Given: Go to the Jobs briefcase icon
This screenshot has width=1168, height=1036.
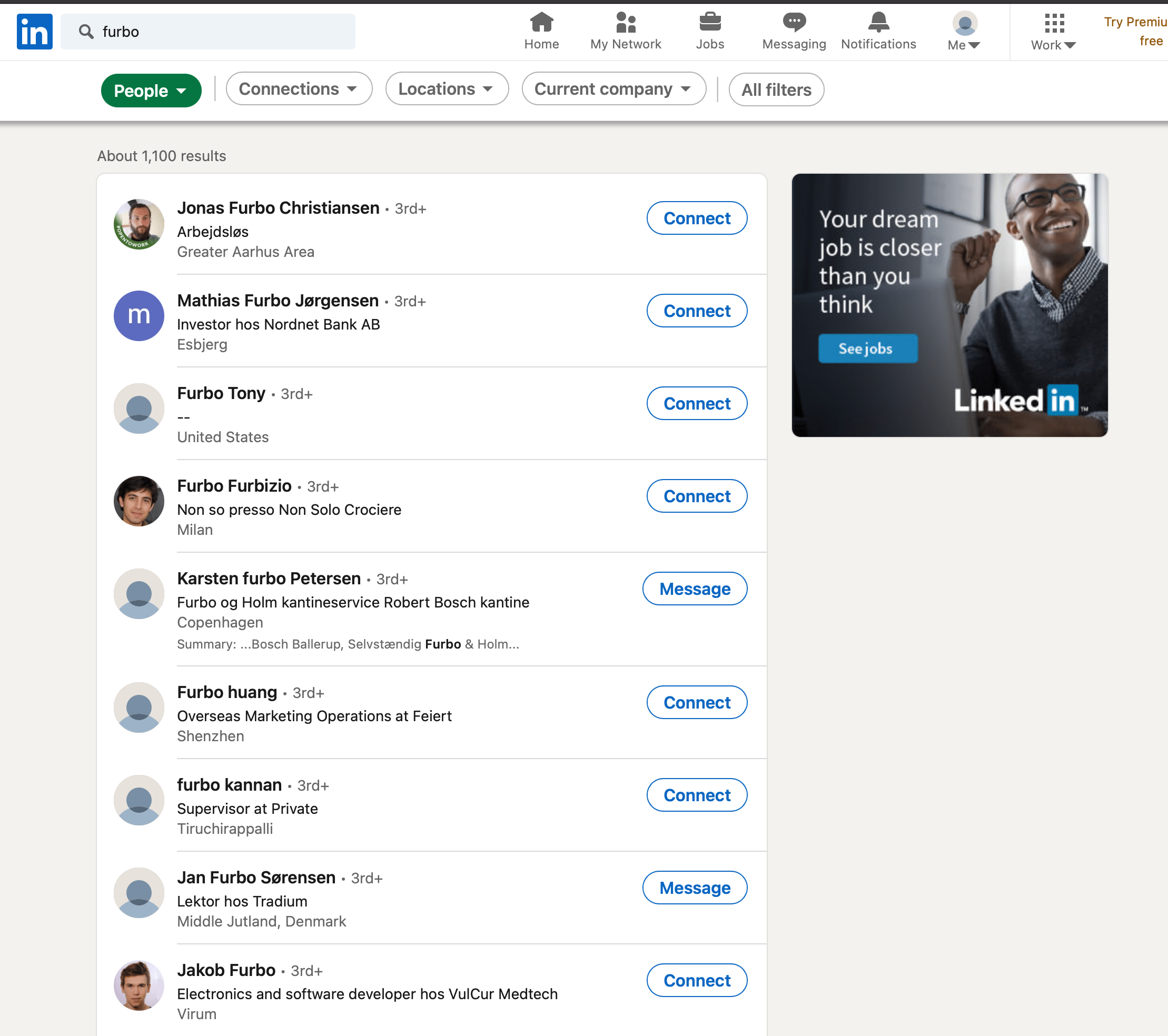Looking at the screenshot, I should pyautogui.click(x=710, y=23).
